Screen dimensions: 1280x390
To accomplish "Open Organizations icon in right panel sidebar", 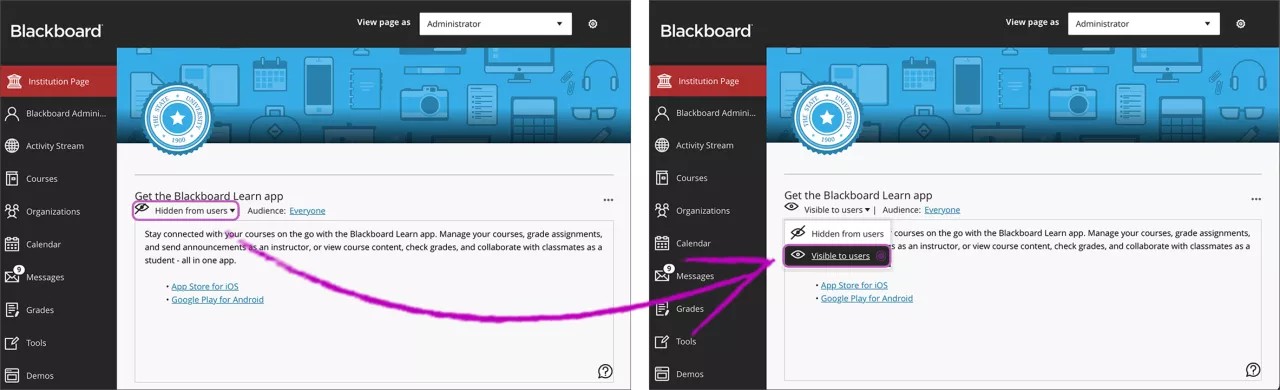I will [662, 210].
